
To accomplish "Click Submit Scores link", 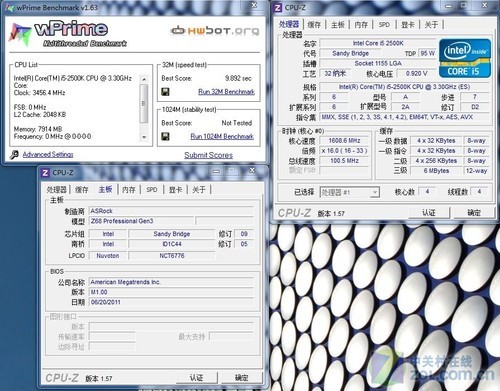I will pos(208,155).
